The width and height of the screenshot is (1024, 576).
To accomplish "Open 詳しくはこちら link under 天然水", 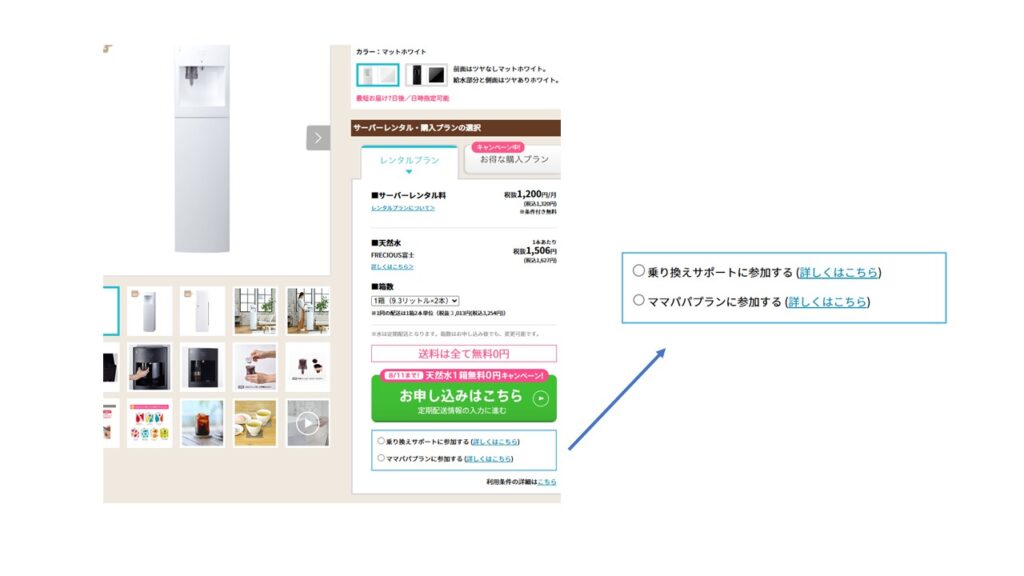I will (x=392, y=266).
